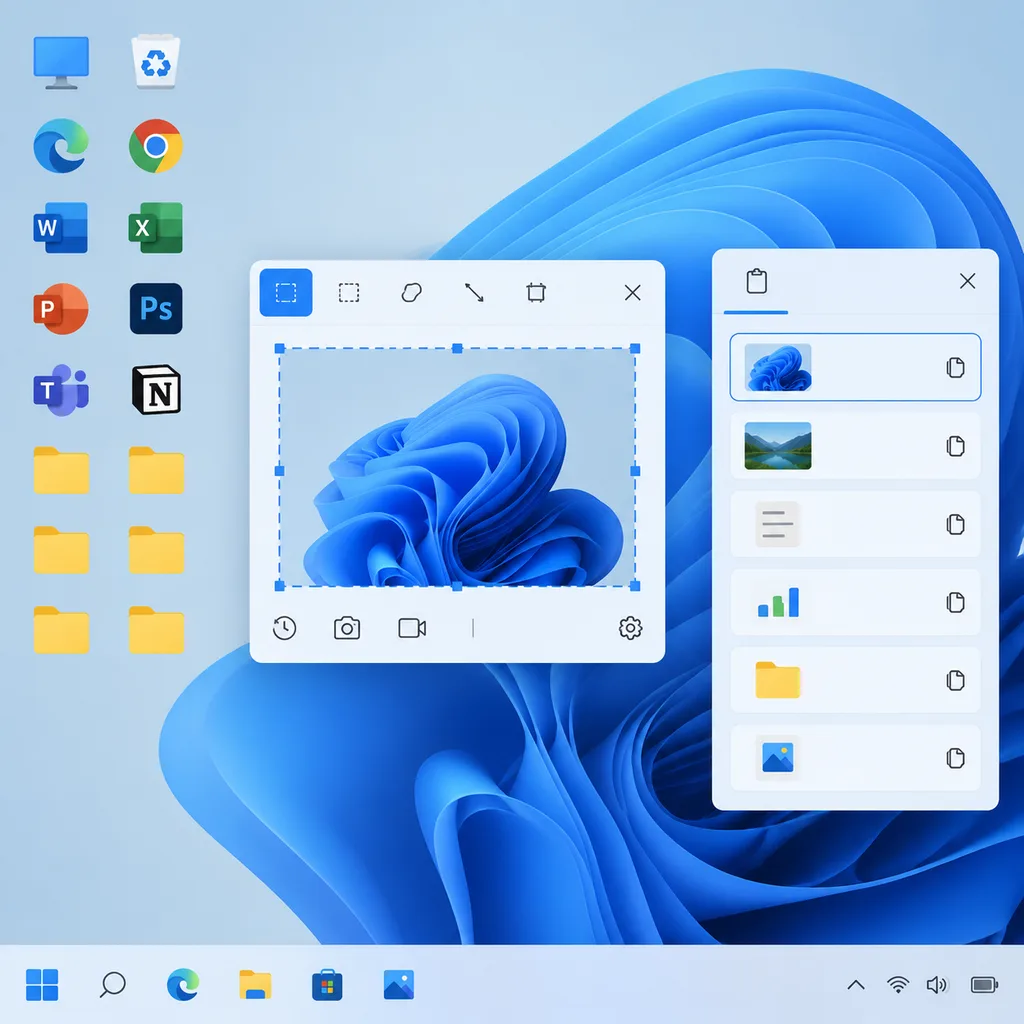Expand hidden system tray icons chevron
Viewport: 1024px width, 1024px height.
pos(856,985)
